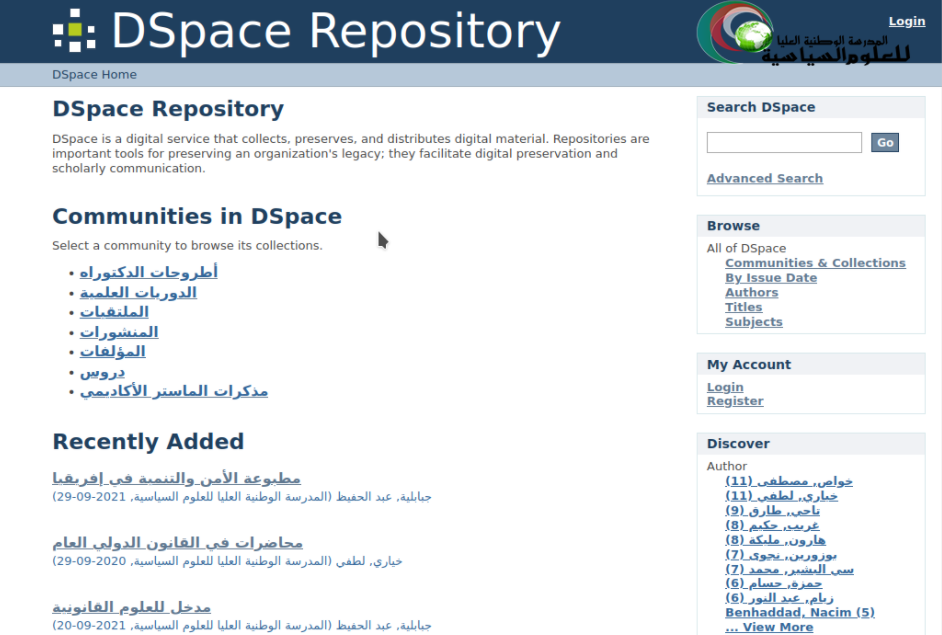Open DSpace Home breadcrumb
Viewport: 942px width, 635px height.
pos(94,75)
